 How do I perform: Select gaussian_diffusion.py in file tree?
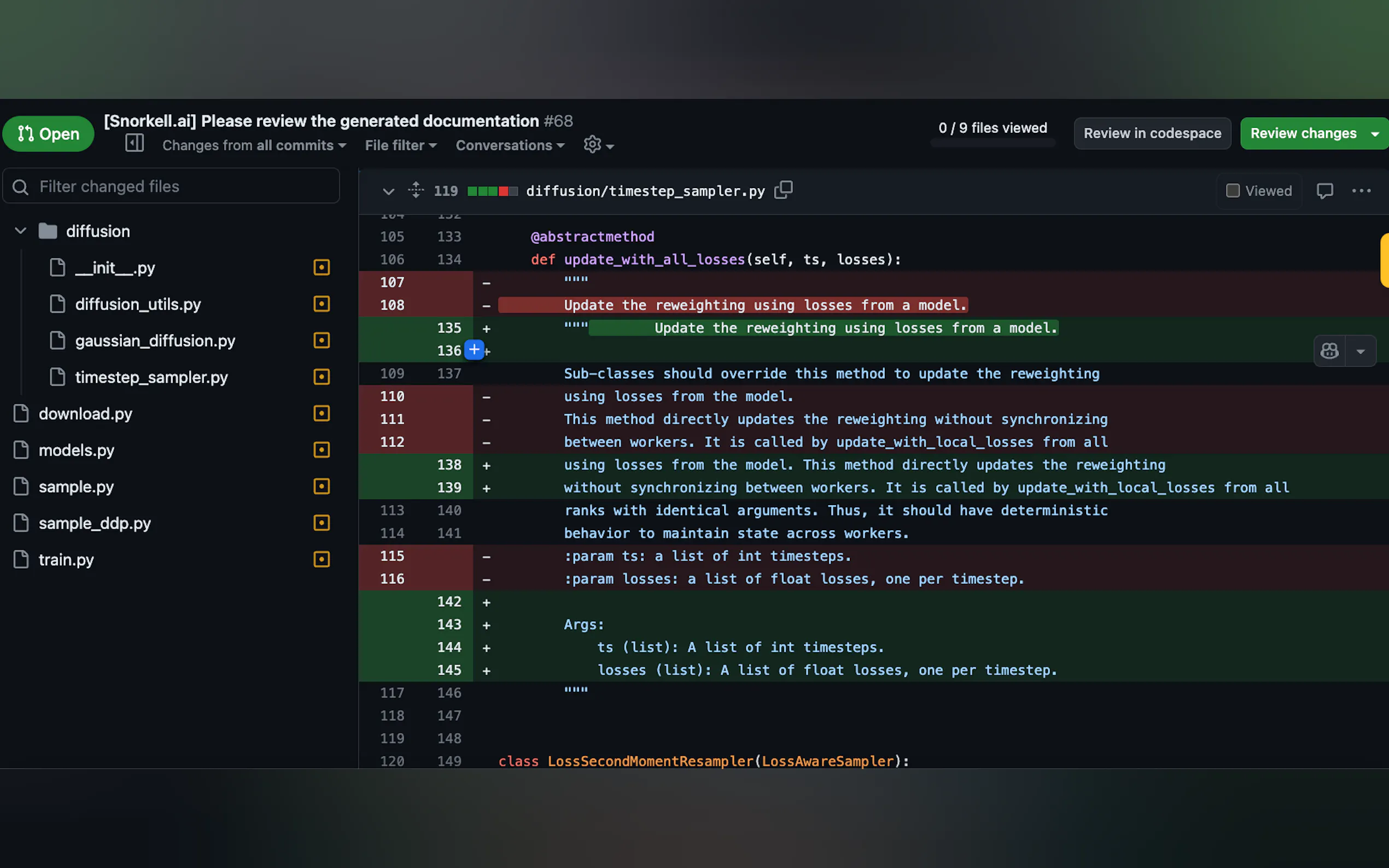coord(155,341)
